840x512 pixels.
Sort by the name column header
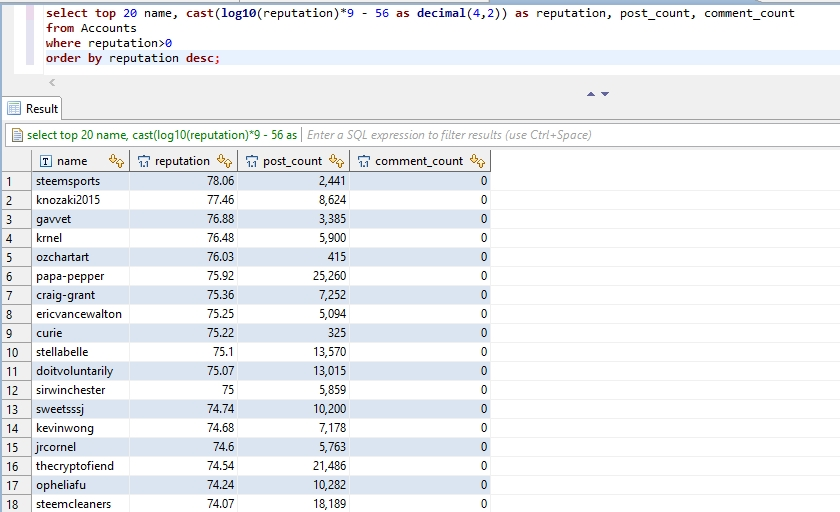coord(72,161)
